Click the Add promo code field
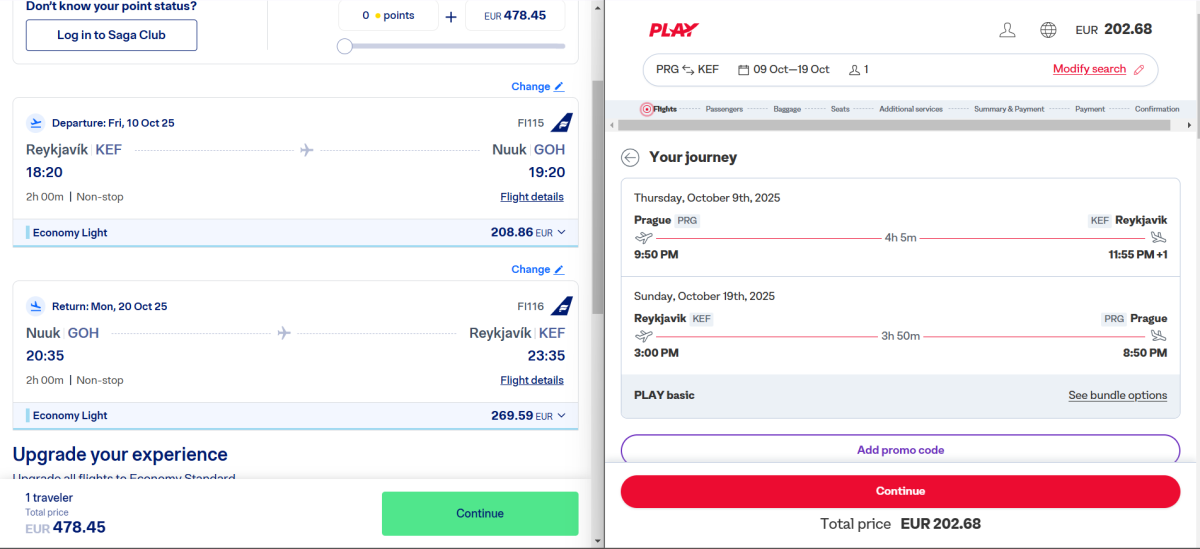Screen dimensions: 1200x549 (900, 450)
